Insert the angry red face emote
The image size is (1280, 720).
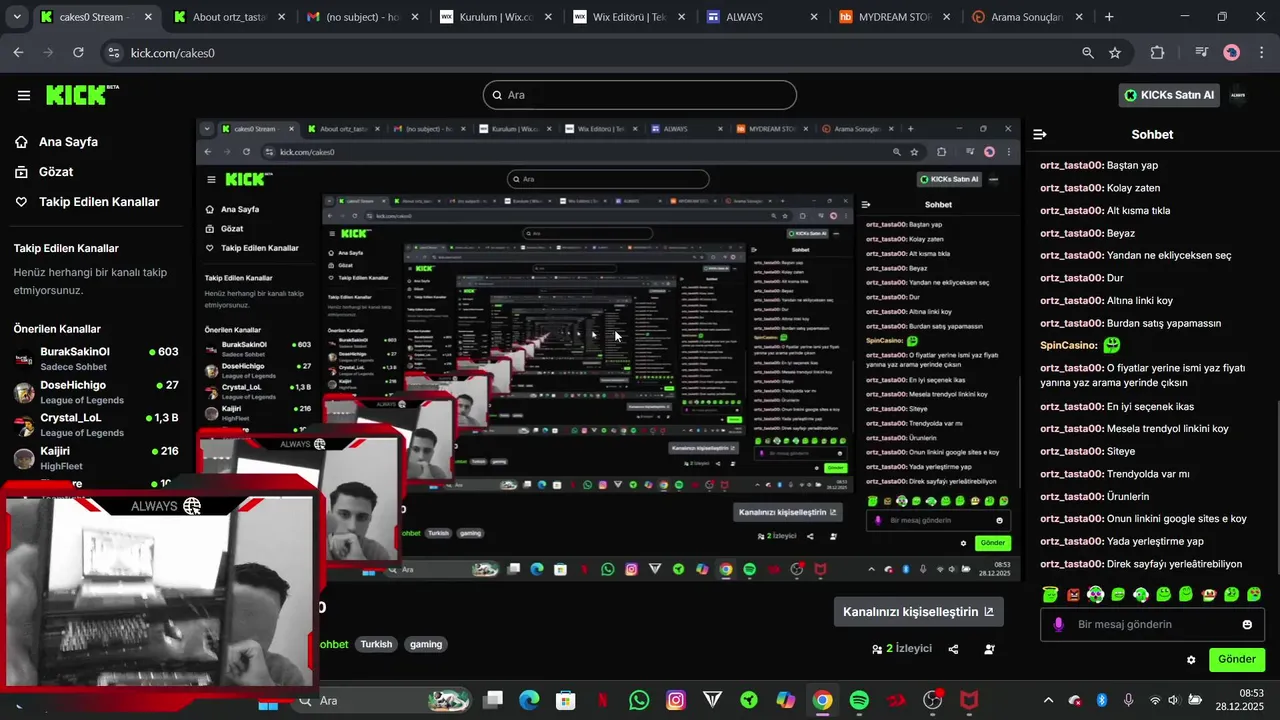(1073, 594)
